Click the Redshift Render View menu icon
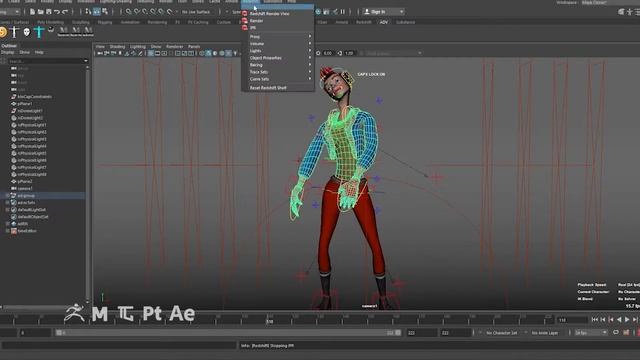This screenshot has width=640, height=360. click(244, 13)
